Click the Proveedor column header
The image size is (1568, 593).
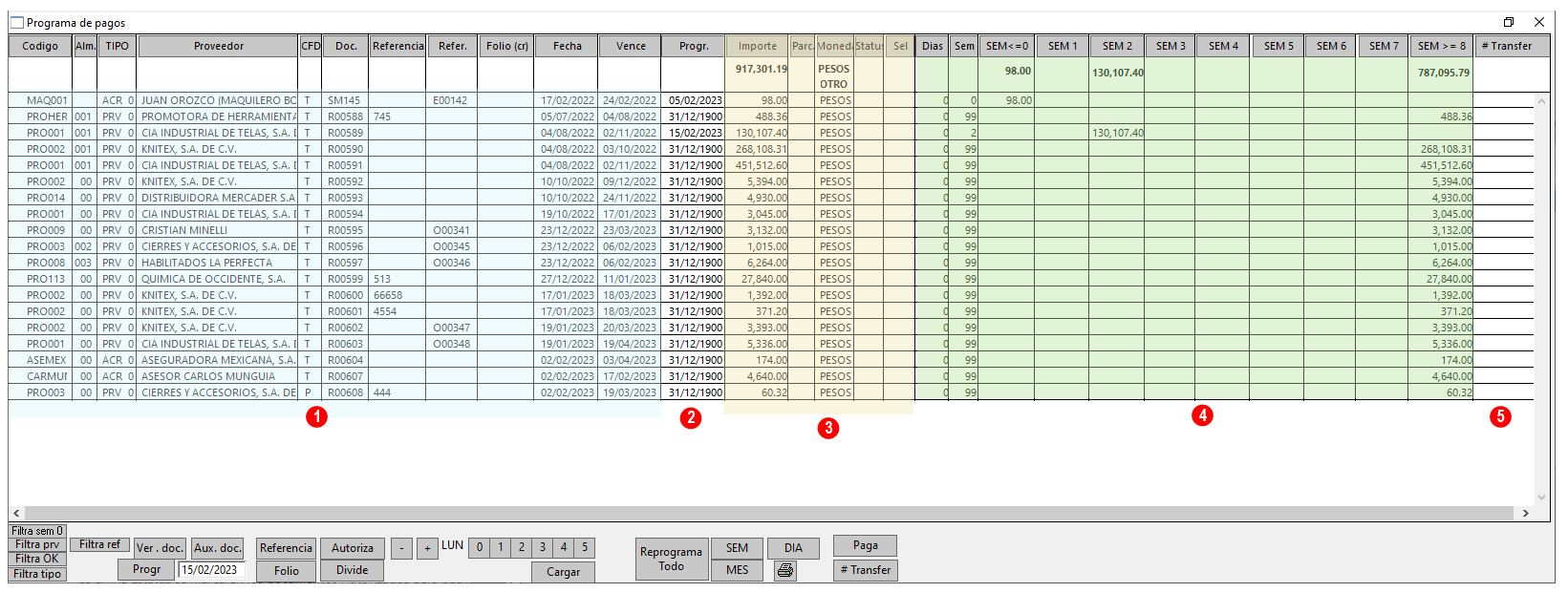[x=218, y=46]
